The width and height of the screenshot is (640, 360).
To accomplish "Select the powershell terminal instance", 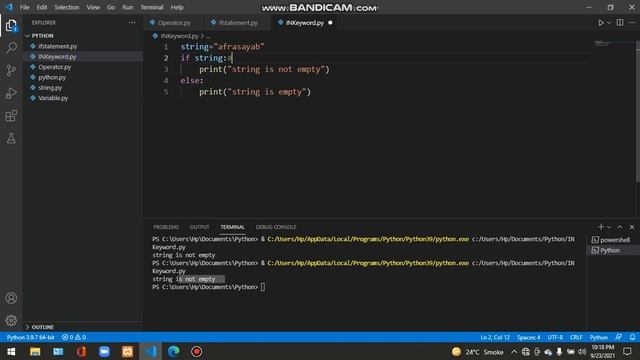I will coord(613,240).
